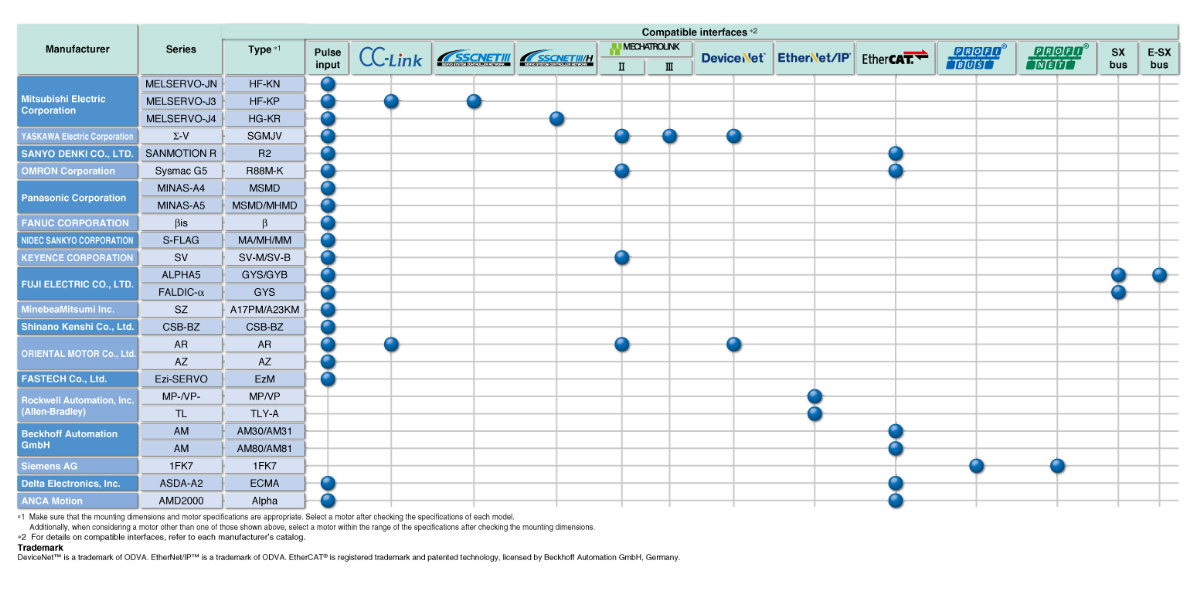
Task: Click the SSCNET III logo
Action: pyautogui.click(x=474, y=58)
